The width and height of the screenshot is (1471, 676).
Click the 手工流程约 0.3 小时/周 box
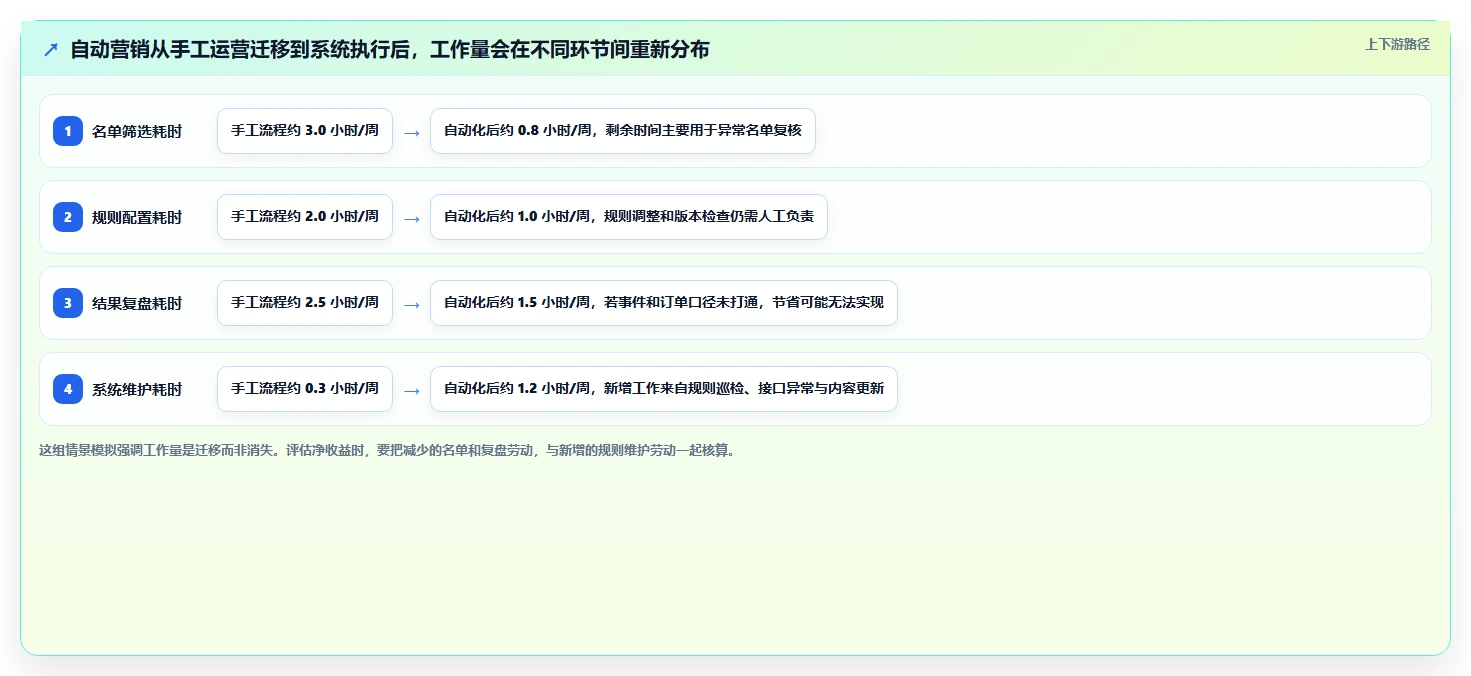click(x=305, y=389)
